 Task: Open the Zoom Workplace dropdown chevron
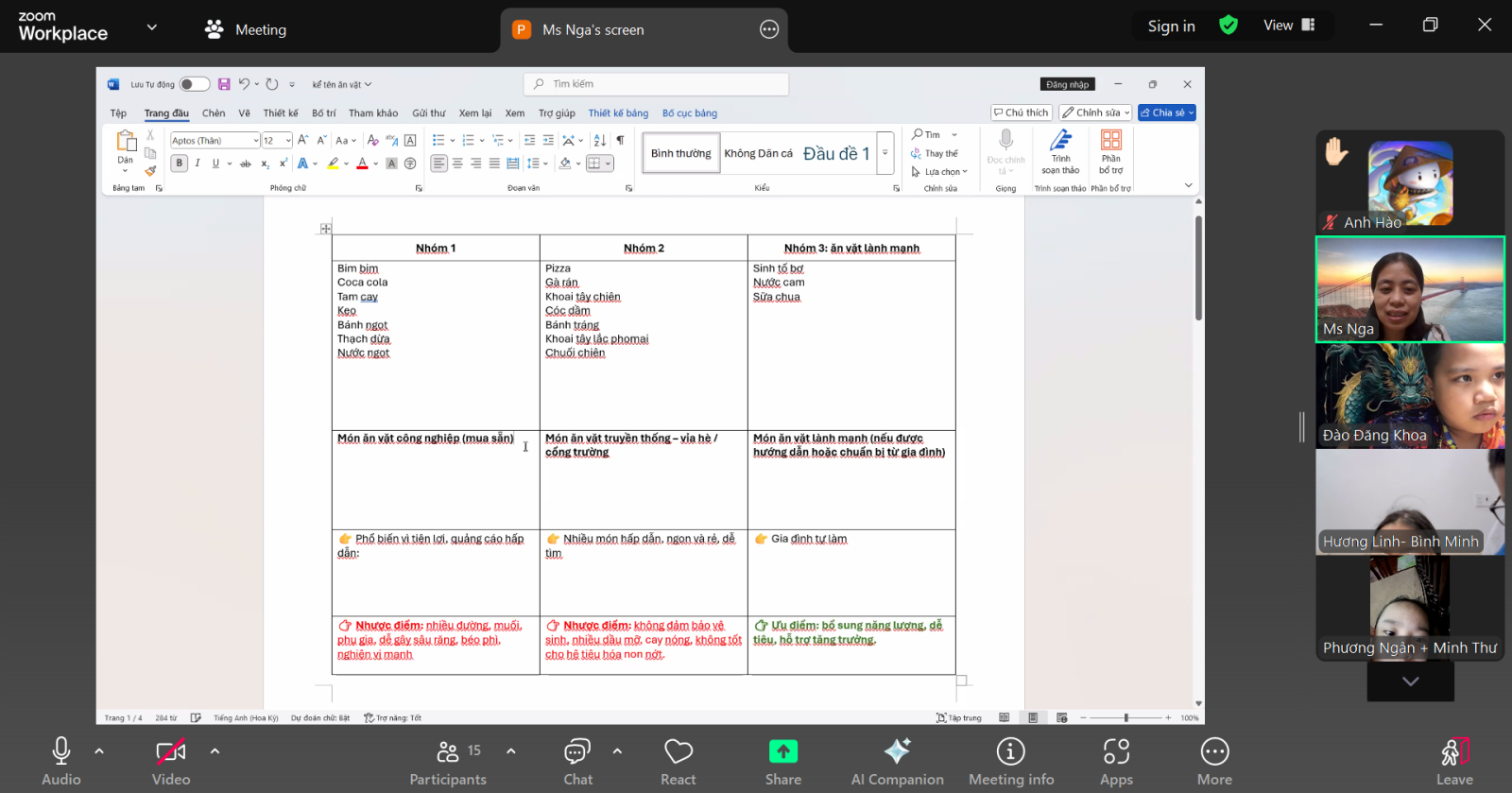[151, 27]
